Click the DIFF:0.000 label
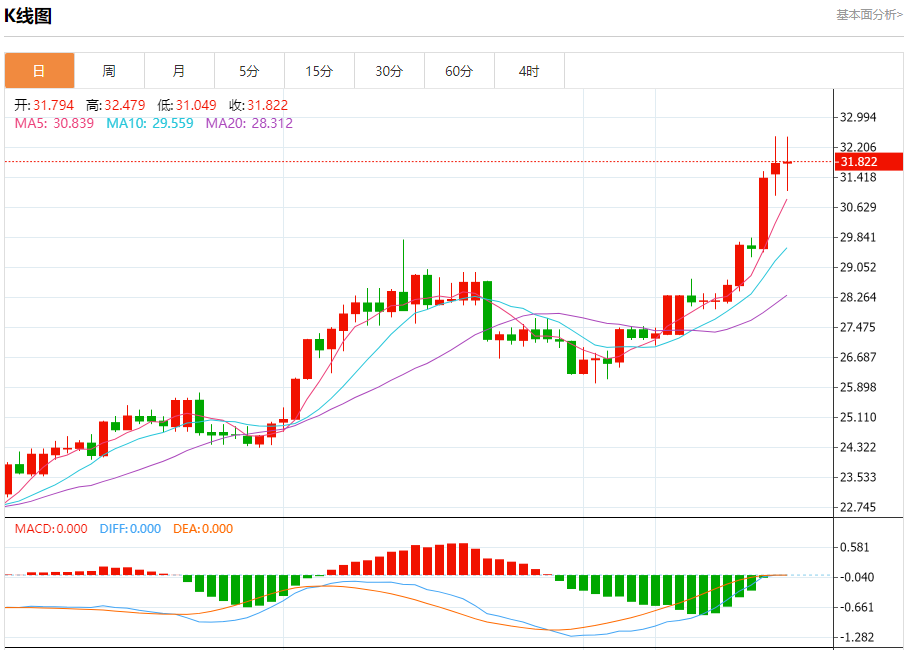This screenshot has width=909, height=650. [130, 529]
